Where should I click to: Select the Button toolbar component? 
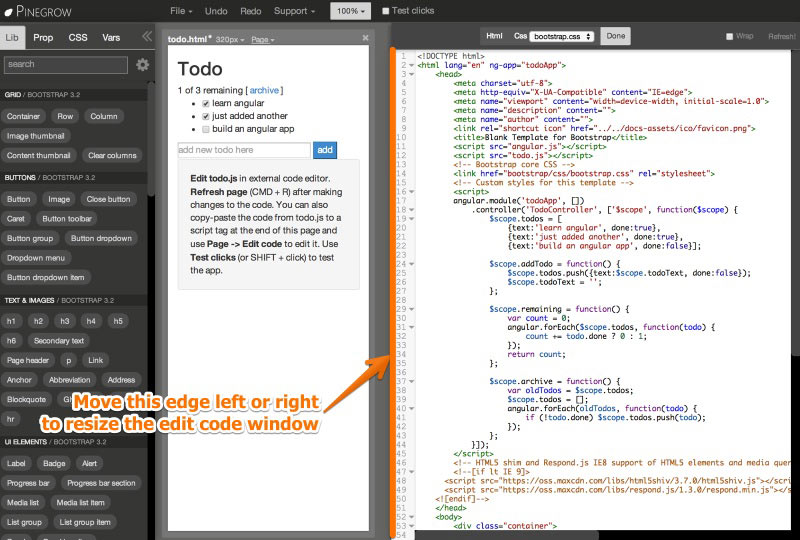coord(67,218)
